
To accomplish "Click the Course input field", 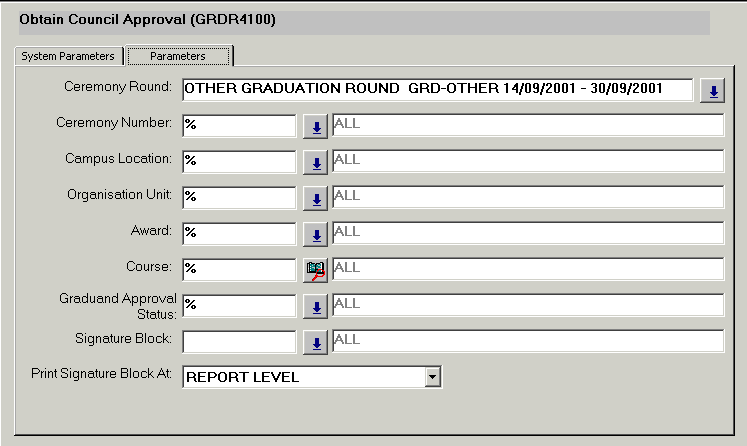I will coord(239,269).
